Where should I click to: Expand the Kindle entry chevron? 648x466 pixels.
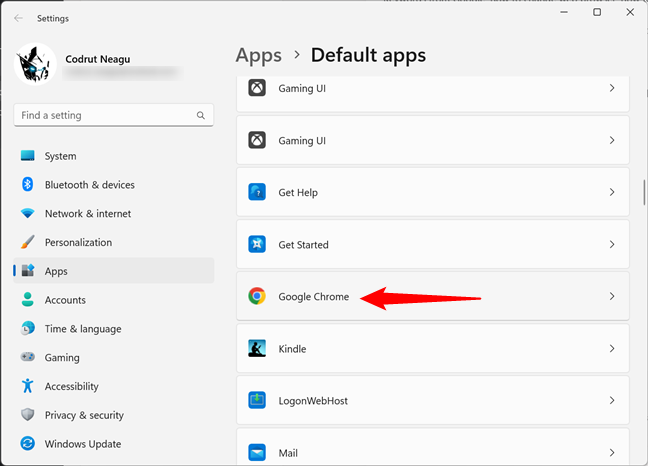tap(611, 349)
